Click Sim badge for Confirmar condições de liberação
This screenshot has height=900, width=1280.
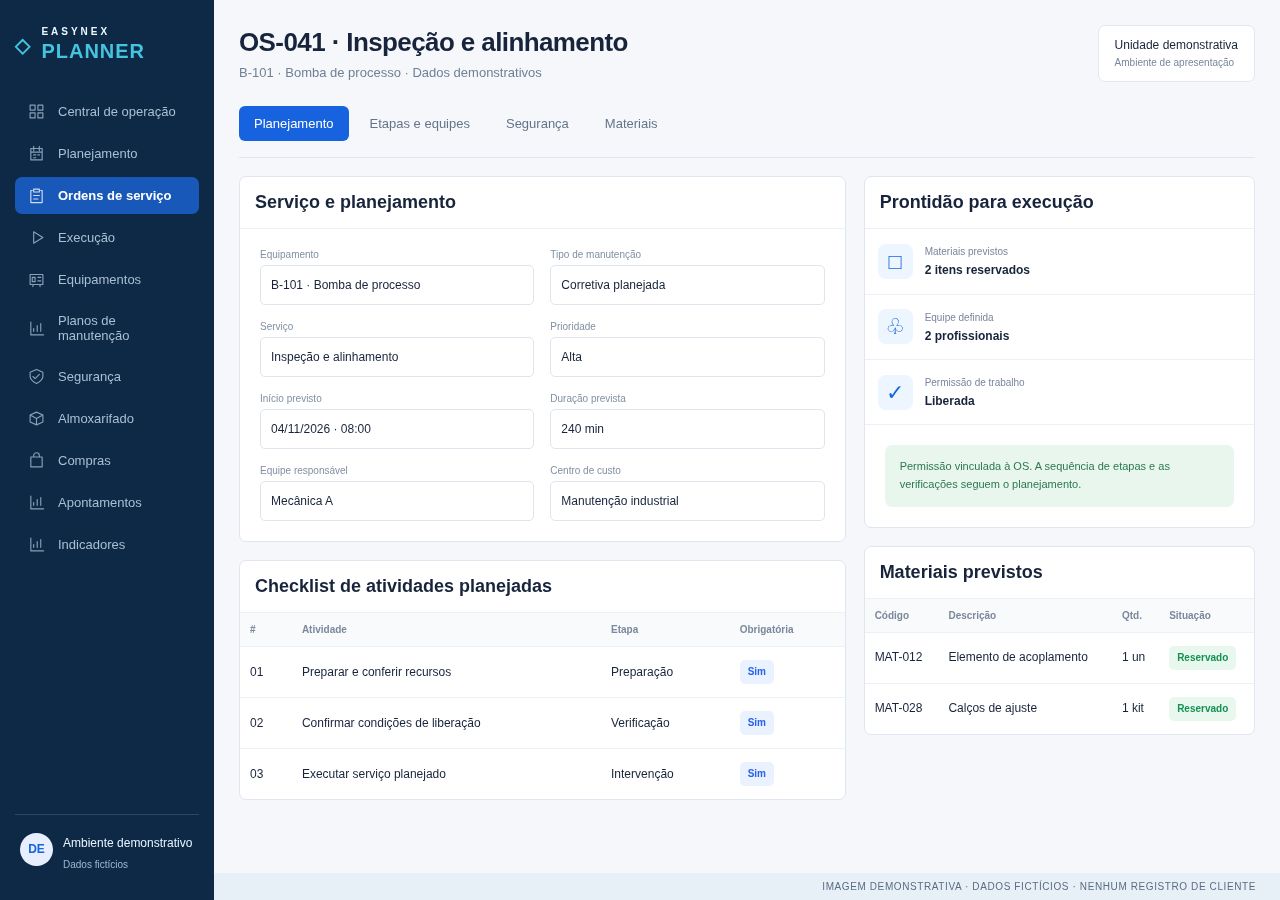757,723
